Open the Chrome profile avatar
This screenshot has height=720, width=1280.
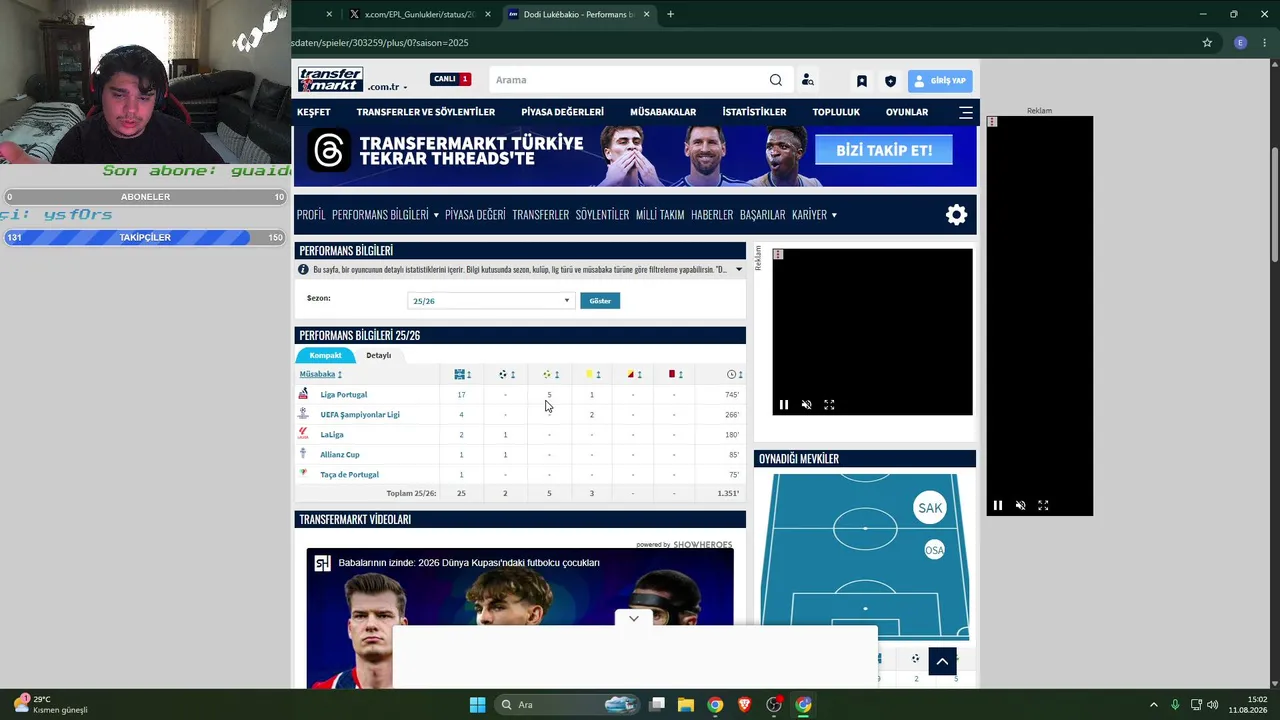click(1241, 43)
